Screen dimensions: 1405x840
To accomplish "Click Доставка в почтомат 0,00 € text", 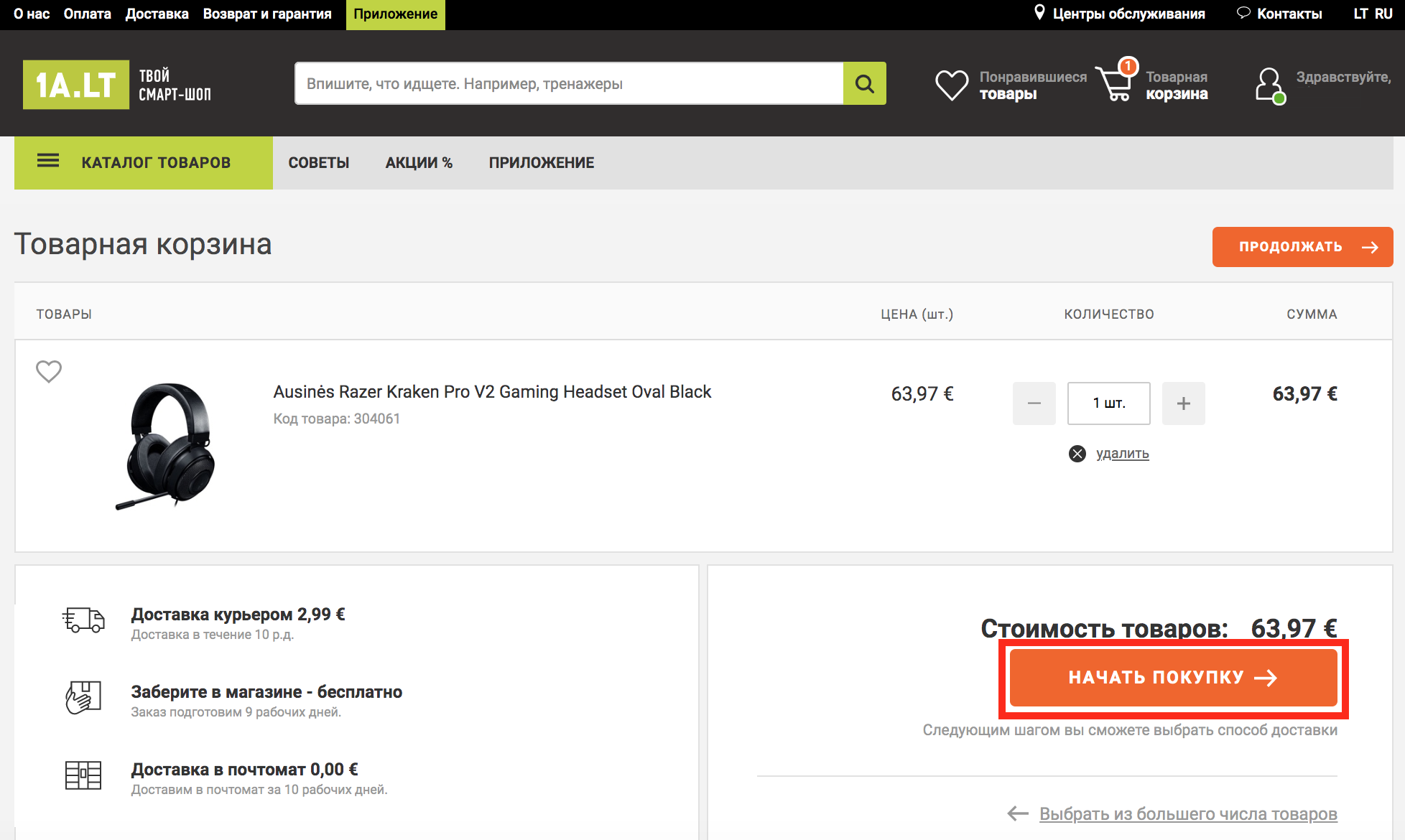I will 245,770.
